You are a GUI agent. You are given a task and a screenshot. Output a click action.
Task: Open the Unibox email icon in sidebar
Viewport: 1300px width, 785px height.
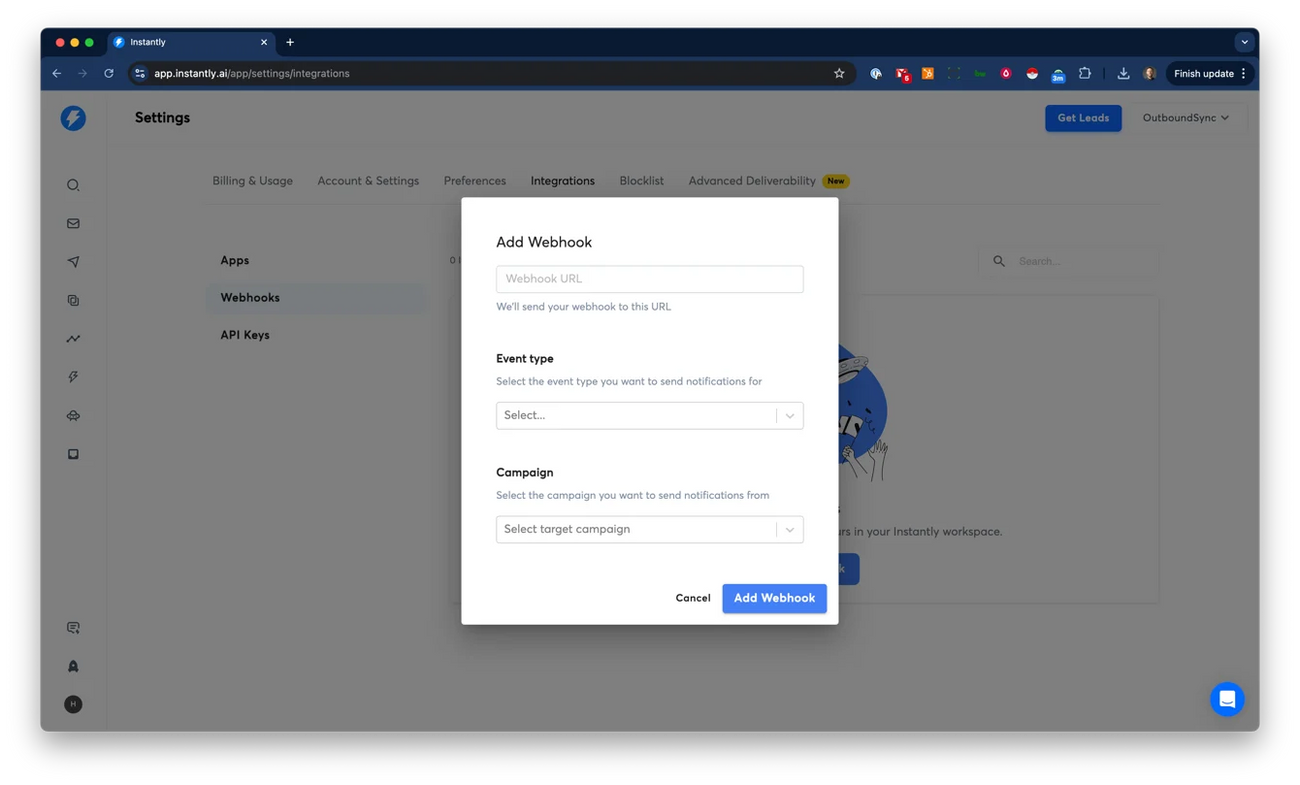72,223
